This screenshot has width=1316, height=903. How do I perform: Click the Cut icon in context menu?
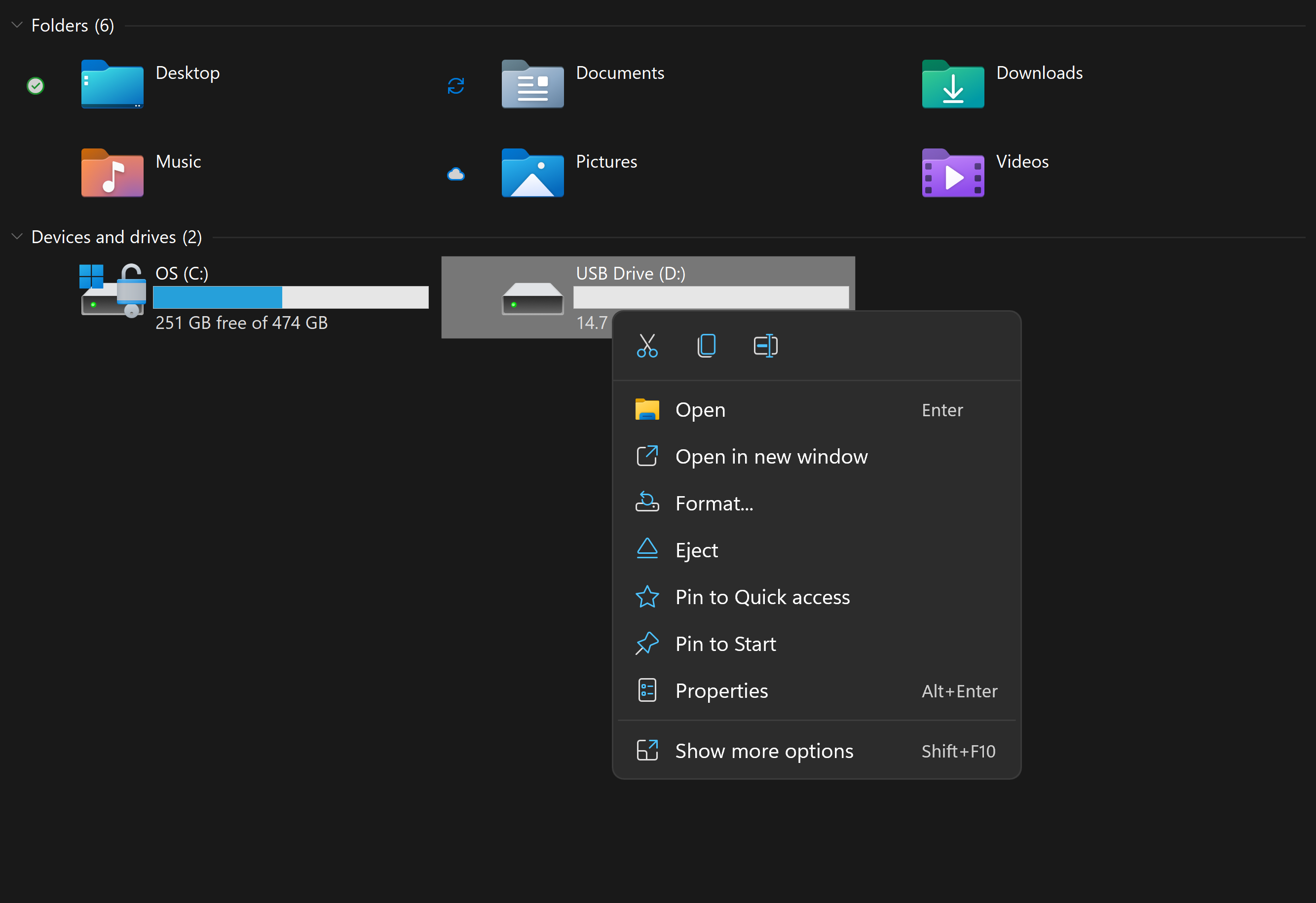pyautogui.click(x=649, y=345)
